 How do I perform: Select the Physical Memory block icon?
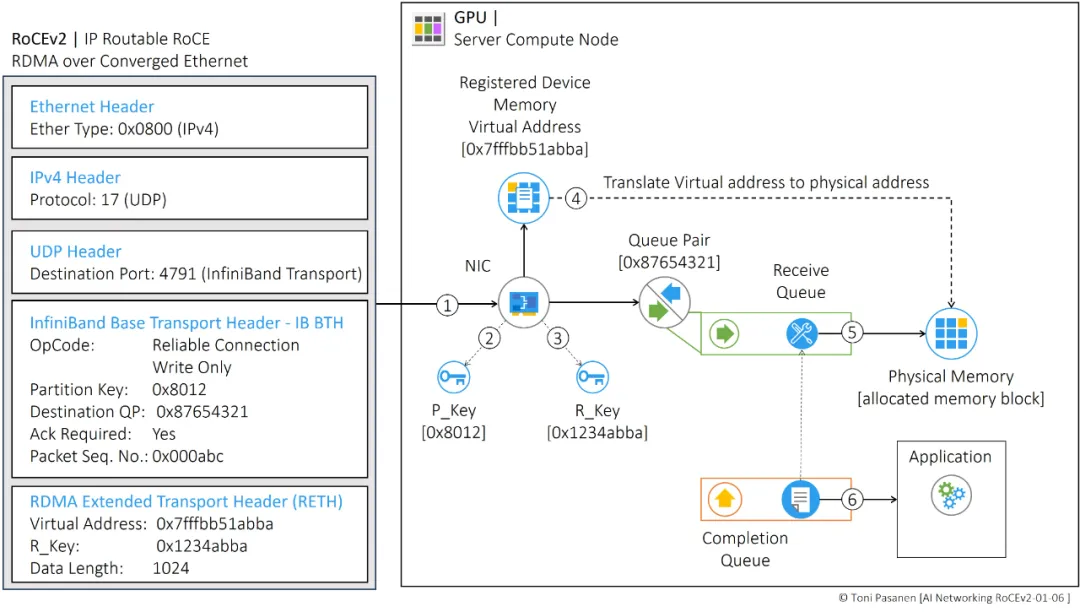click(x=951, y=334)
